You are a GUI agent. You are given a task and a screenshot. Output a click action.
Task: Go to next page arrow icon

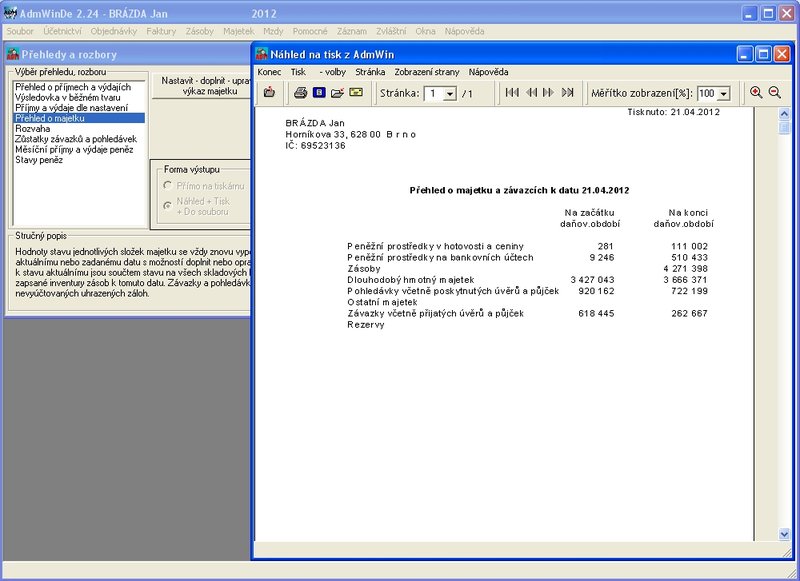[x=548, y=92]
